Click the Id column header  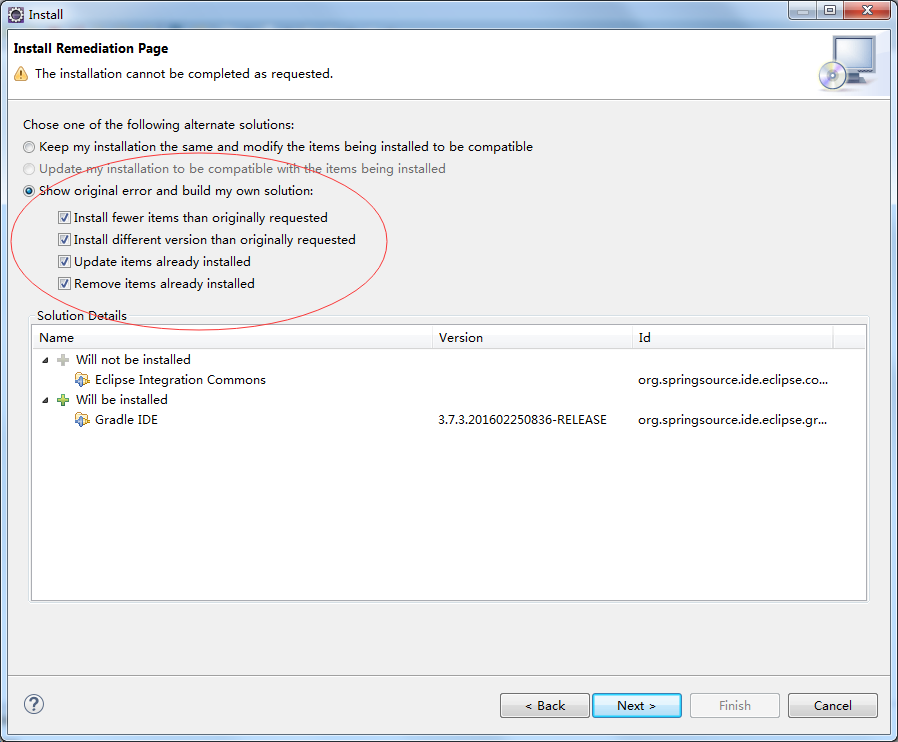732,337
